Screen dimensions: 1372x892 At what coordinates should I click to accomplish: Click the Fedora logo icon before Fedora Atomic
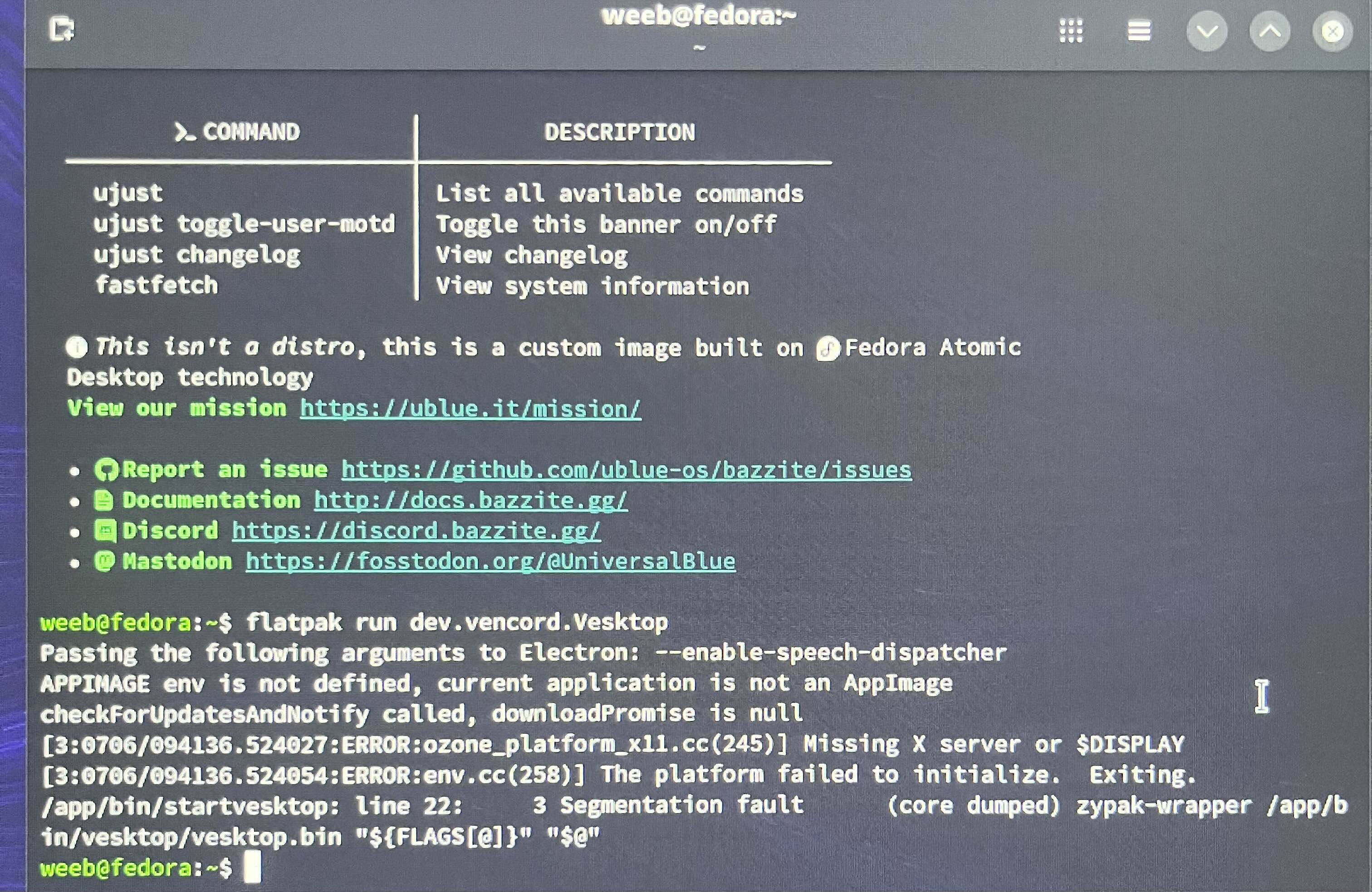coord(828,349)
